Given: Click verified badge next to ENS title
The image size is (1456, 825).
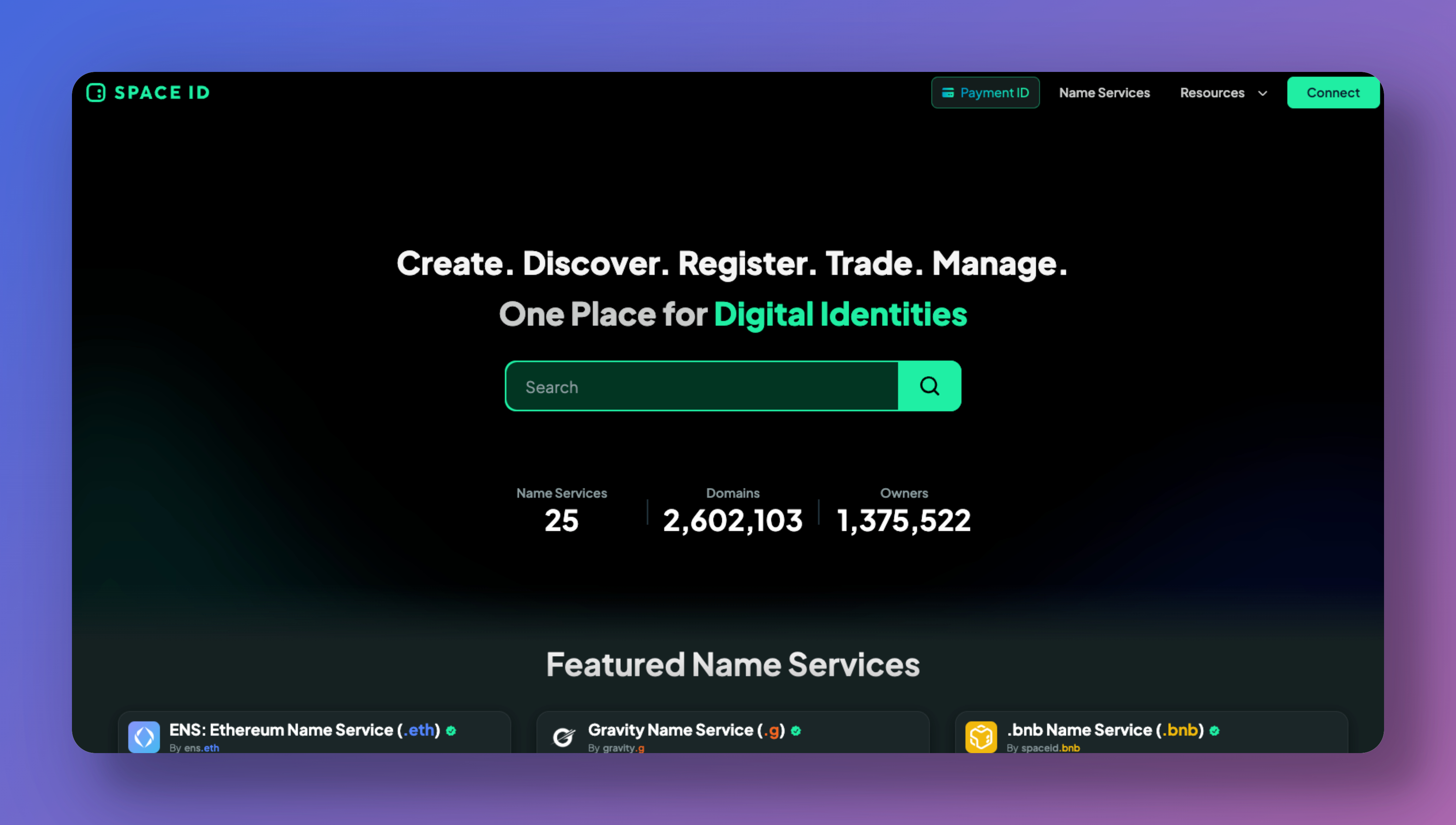Looking at the screenshot, I should click(451, 731).
